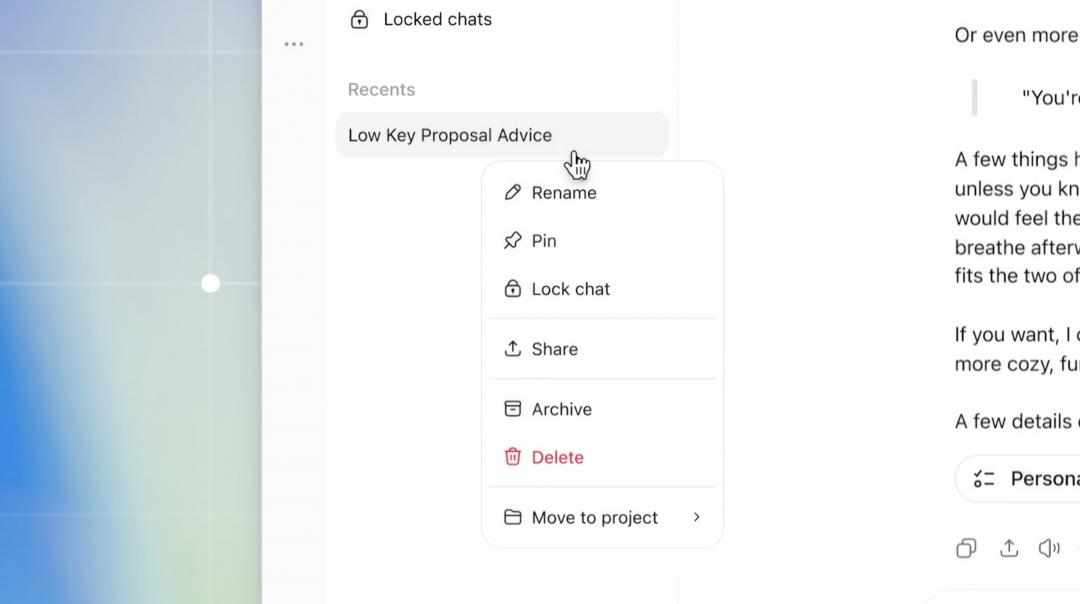
Task: Click the folder icon beside Move to project
Action: (x=512, y=517)
